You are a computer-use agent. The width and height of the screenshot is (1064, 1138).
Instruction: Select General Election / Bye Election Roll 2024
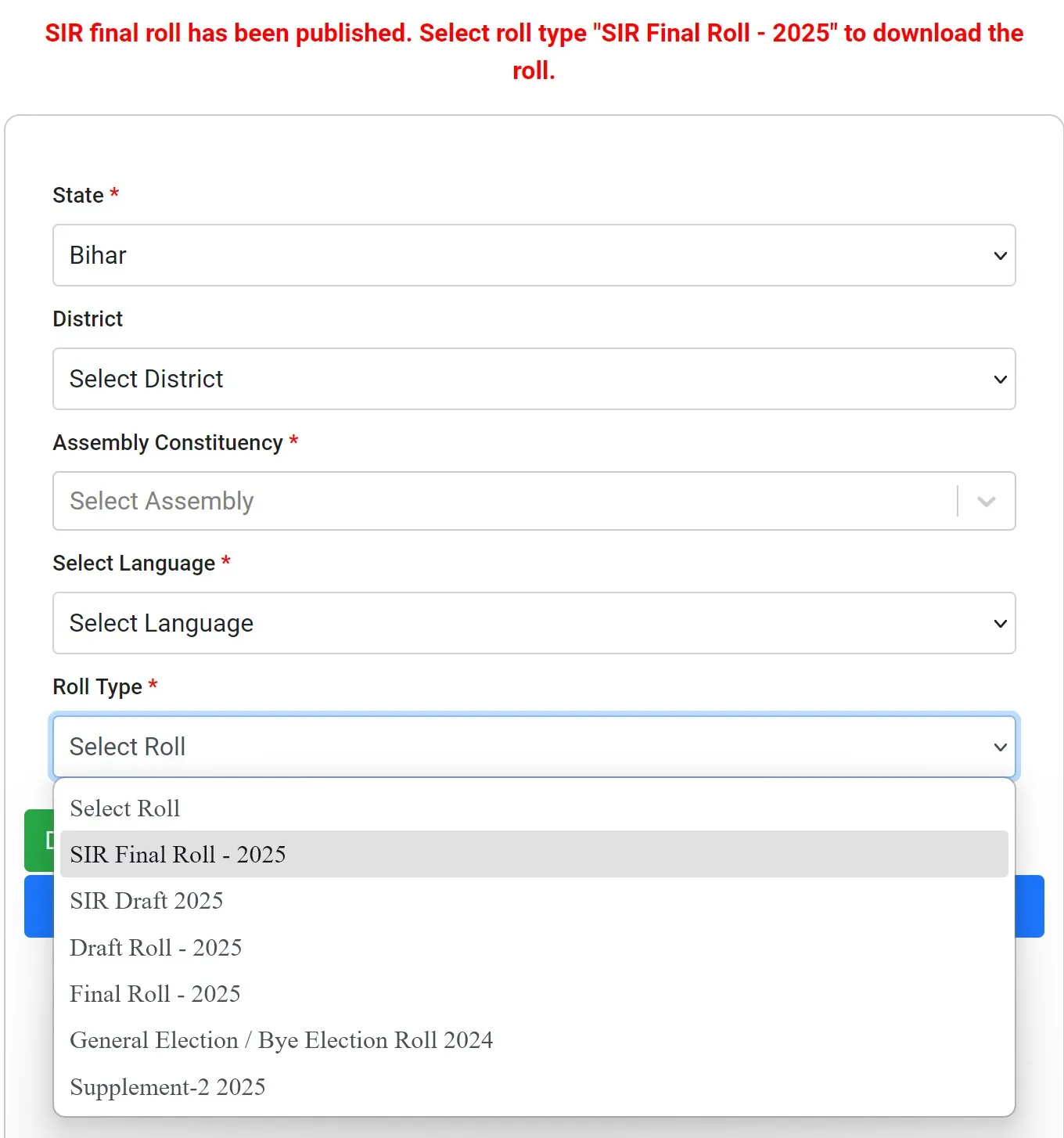281,1040
